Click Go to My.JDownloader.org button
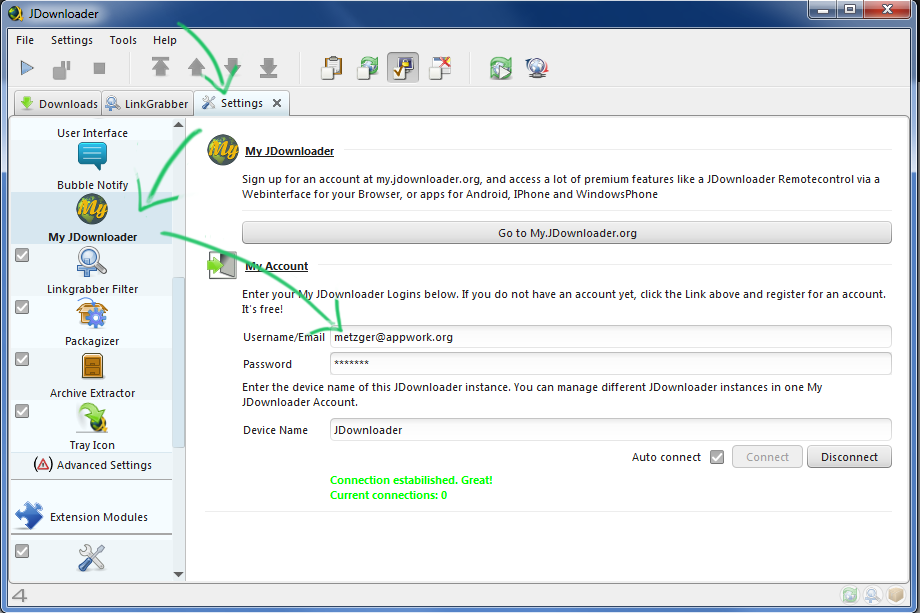Screen dimensions: 920x613 pos(567,233)
